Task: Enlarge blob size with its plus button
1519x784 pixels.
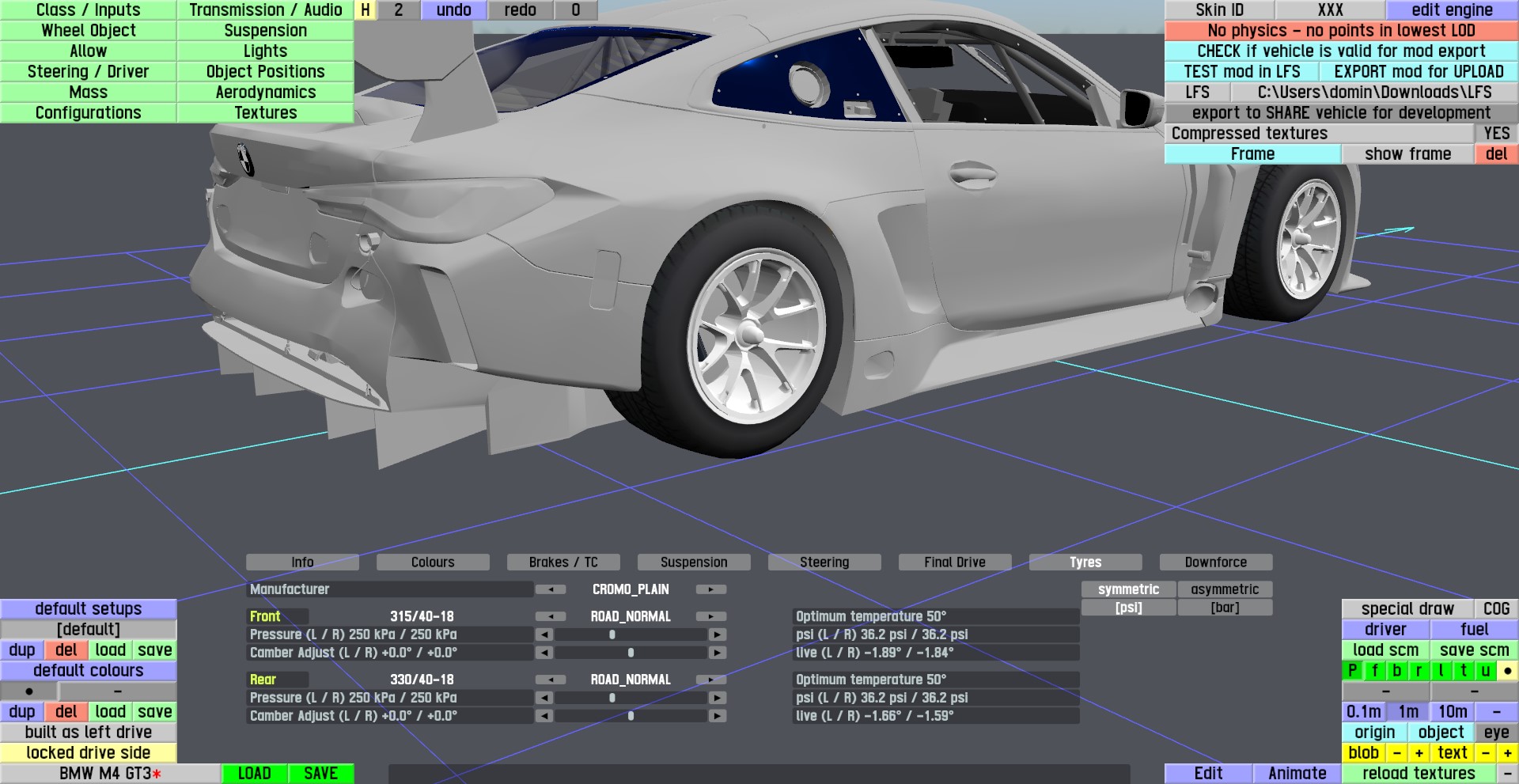Action: (x=1419, y=753)
